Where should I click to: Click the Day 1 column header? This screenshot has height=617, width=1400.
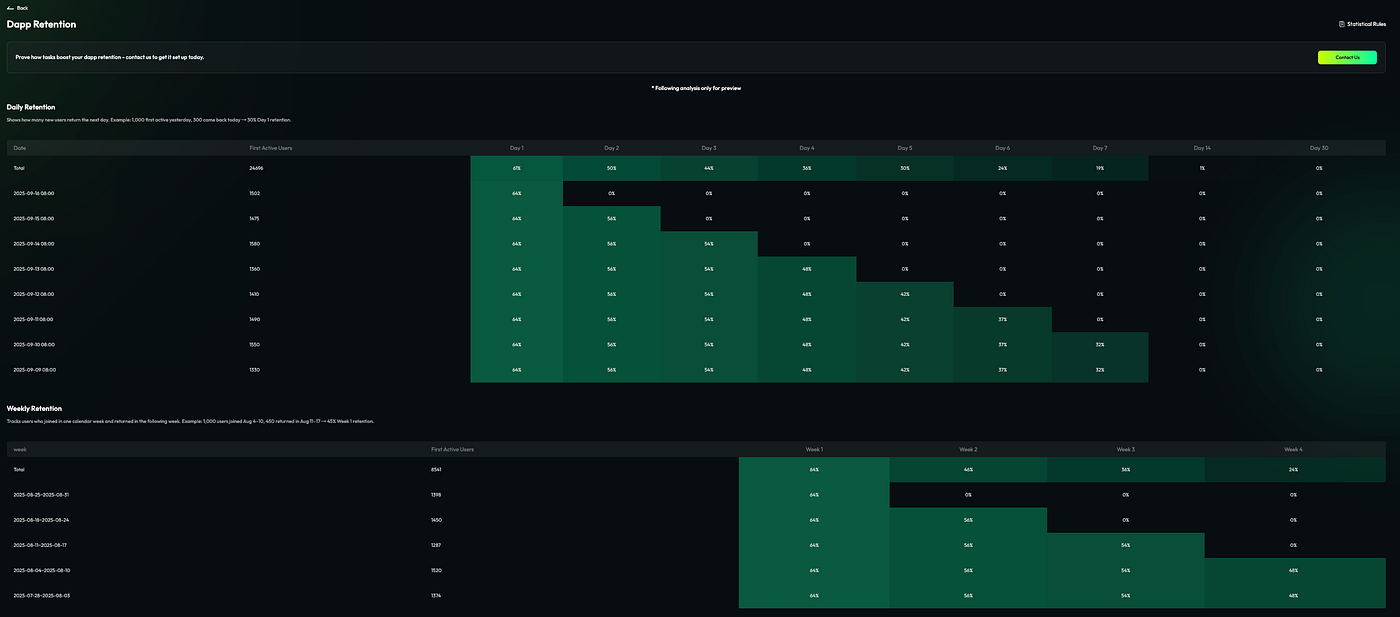pyautogui.click(x=515, y=148)
